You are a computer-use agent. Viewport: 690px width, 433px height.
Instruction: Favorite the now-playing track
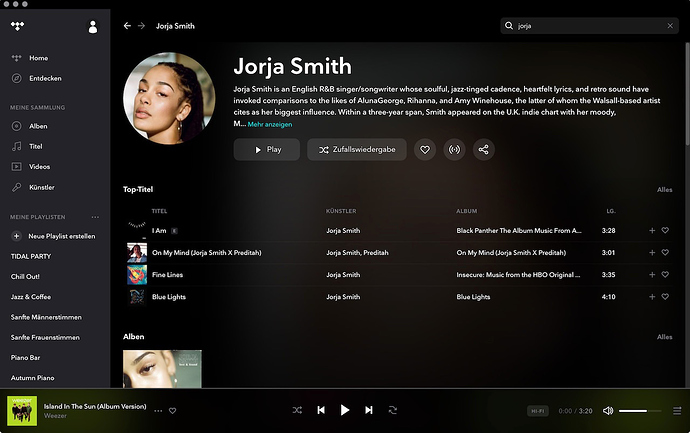click(172, 411)
